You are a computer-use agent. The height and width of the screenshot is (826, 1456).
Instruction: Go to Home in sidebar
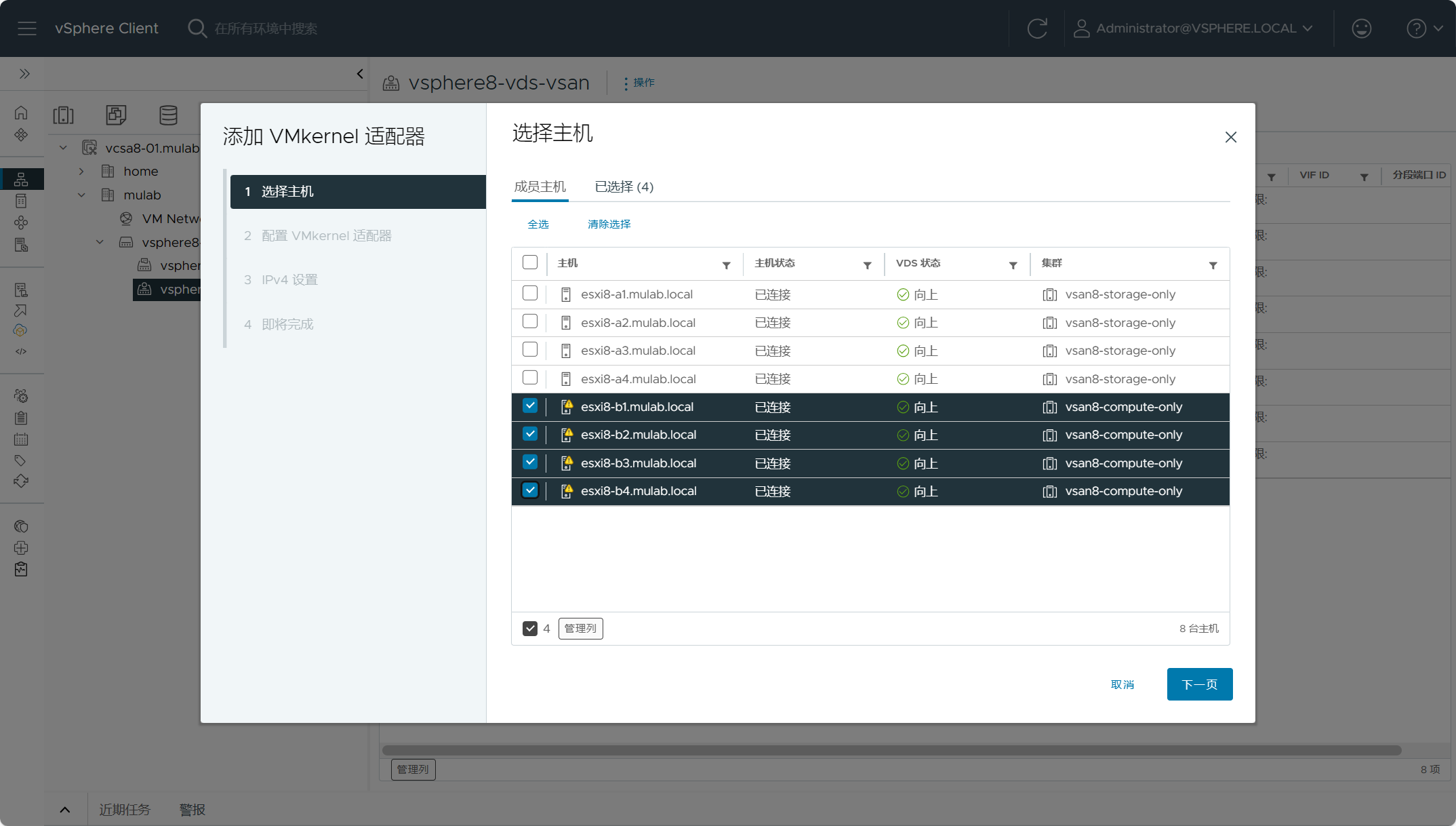(x=21, y=113)
